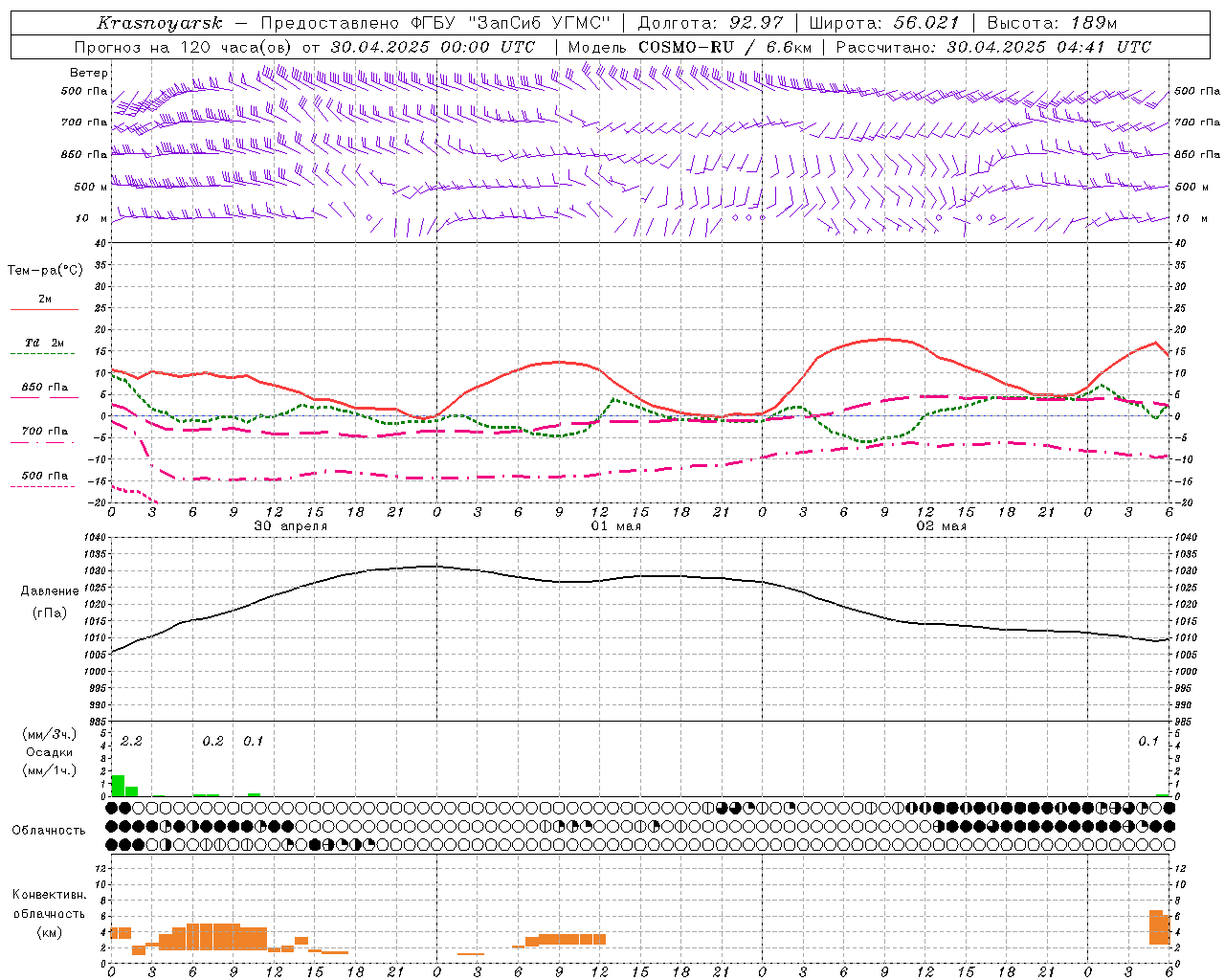Click the 'Долгота: 92.97' longitude value
The height and width of the screenshot is (980, 1225).
(710, 23)
